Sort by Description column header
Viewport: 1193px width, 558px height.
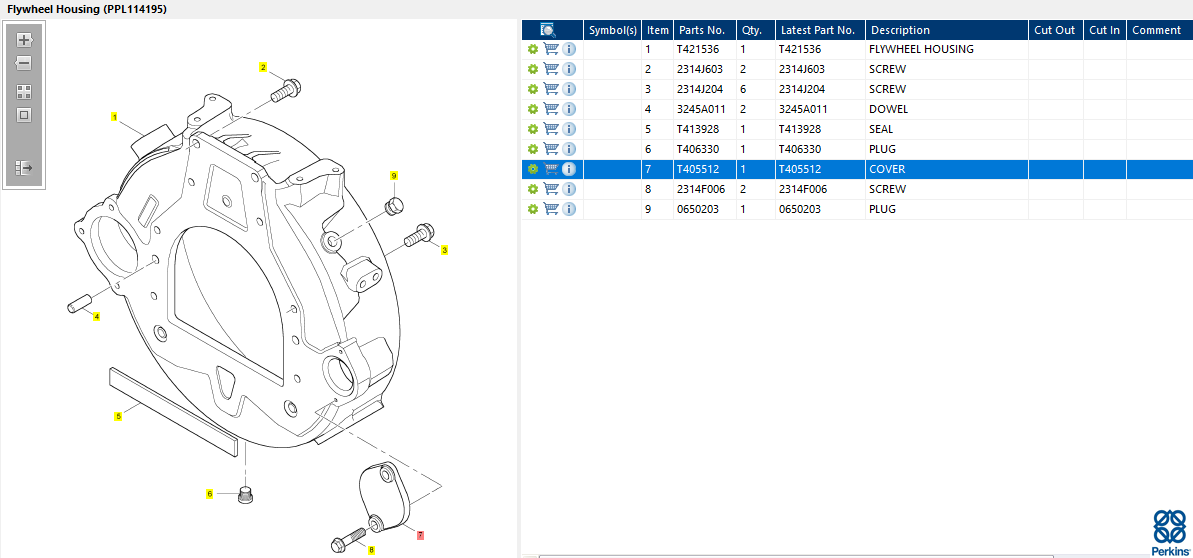click(946, 30)
